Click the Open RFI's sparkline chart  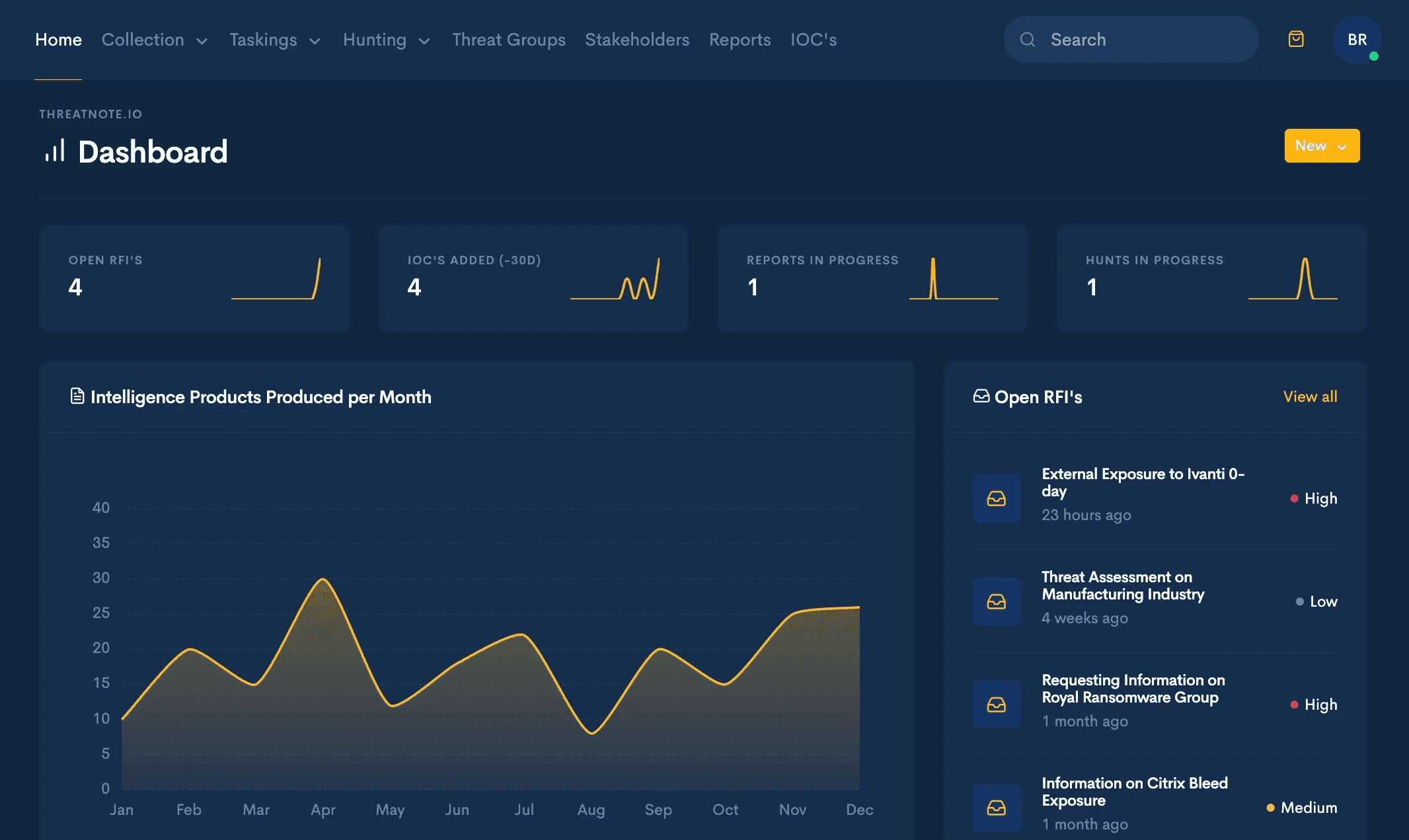[x=276, y=278]
